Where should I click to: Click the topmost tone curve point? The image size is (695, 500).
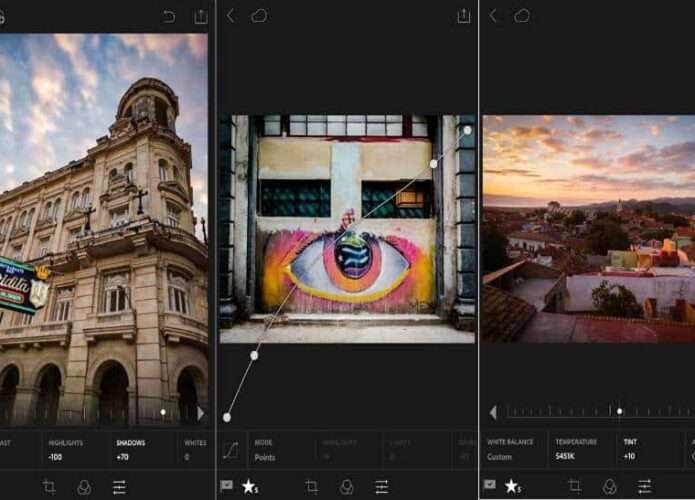[x=468, y=130]
